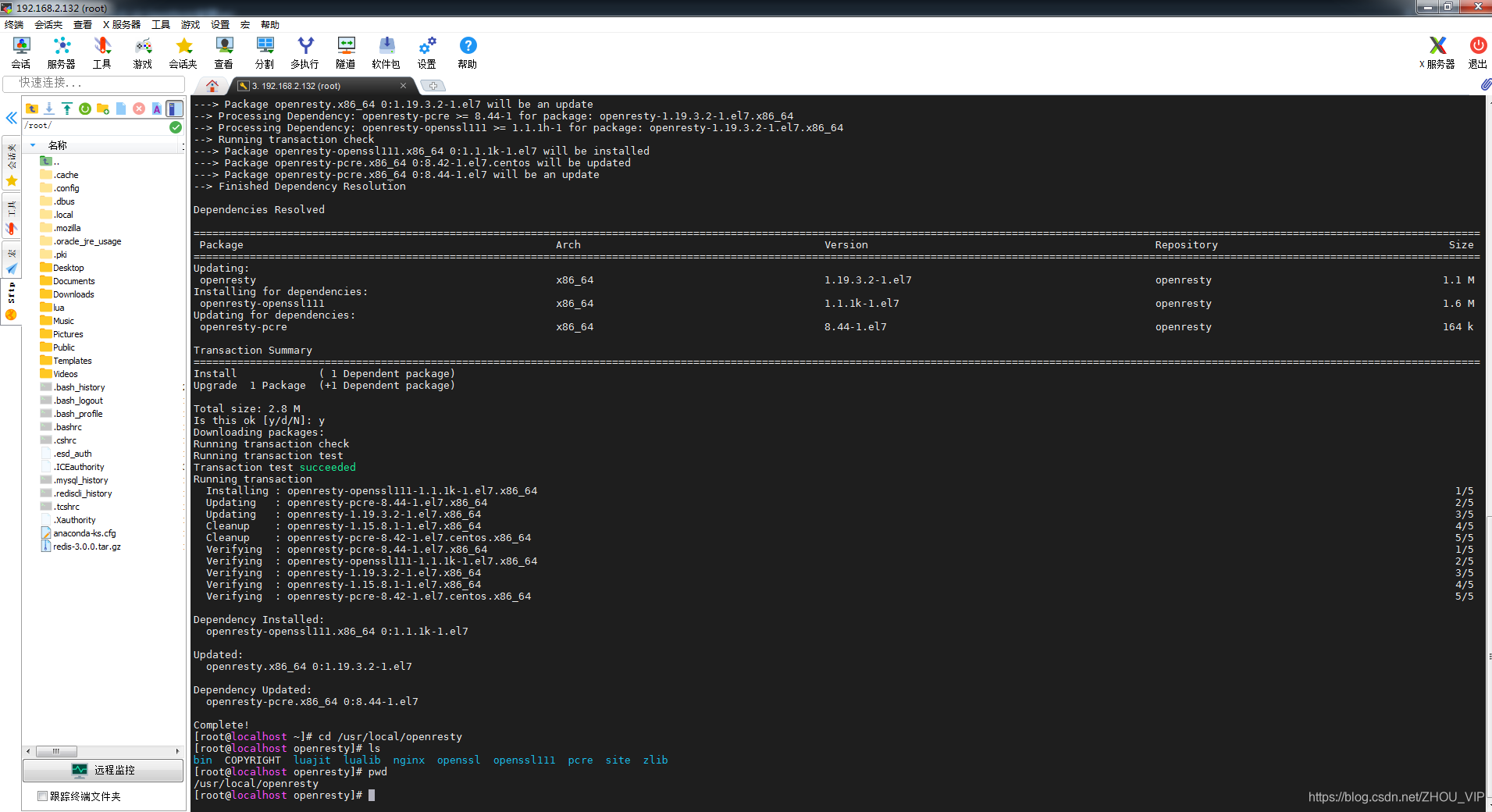Click the 查看 (View) toolbar icon
The image size is (1492, 812).
pyautogui.click(x=224, y=53)
